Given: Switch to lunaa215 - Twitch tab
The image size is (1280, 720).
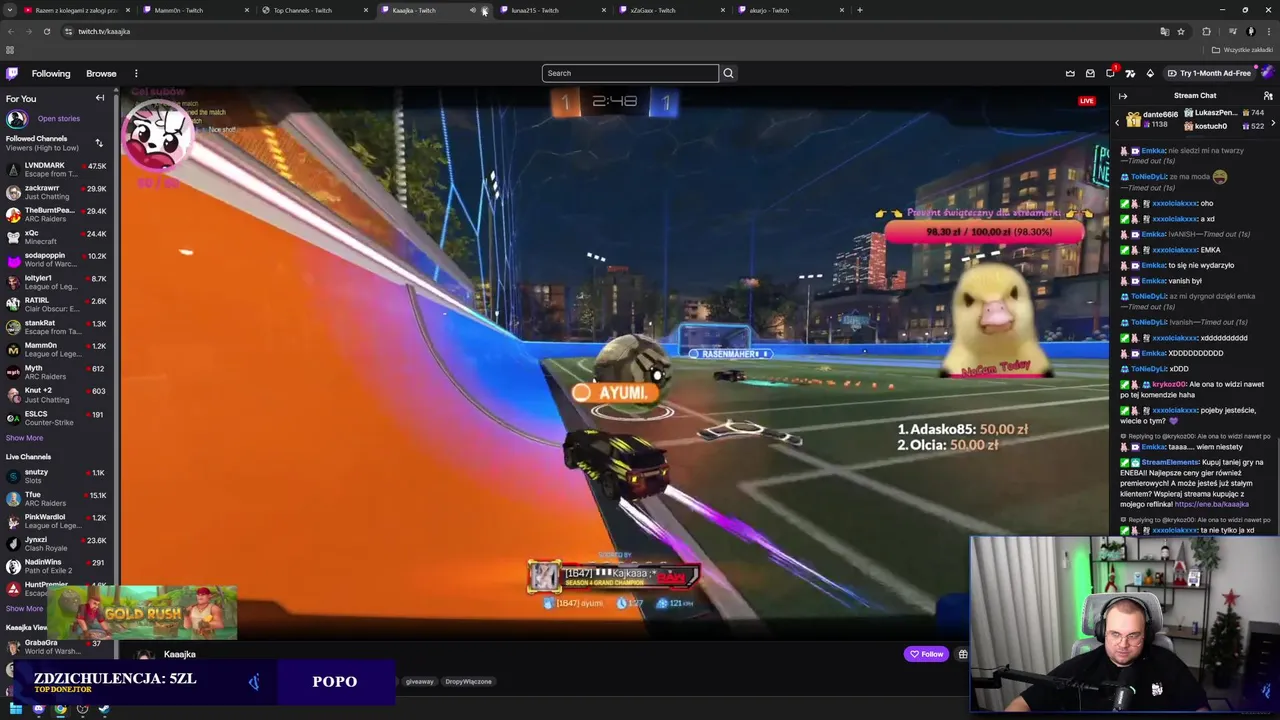Looking at the screenshot, I should pyautogui.click(x=551, y=10).
